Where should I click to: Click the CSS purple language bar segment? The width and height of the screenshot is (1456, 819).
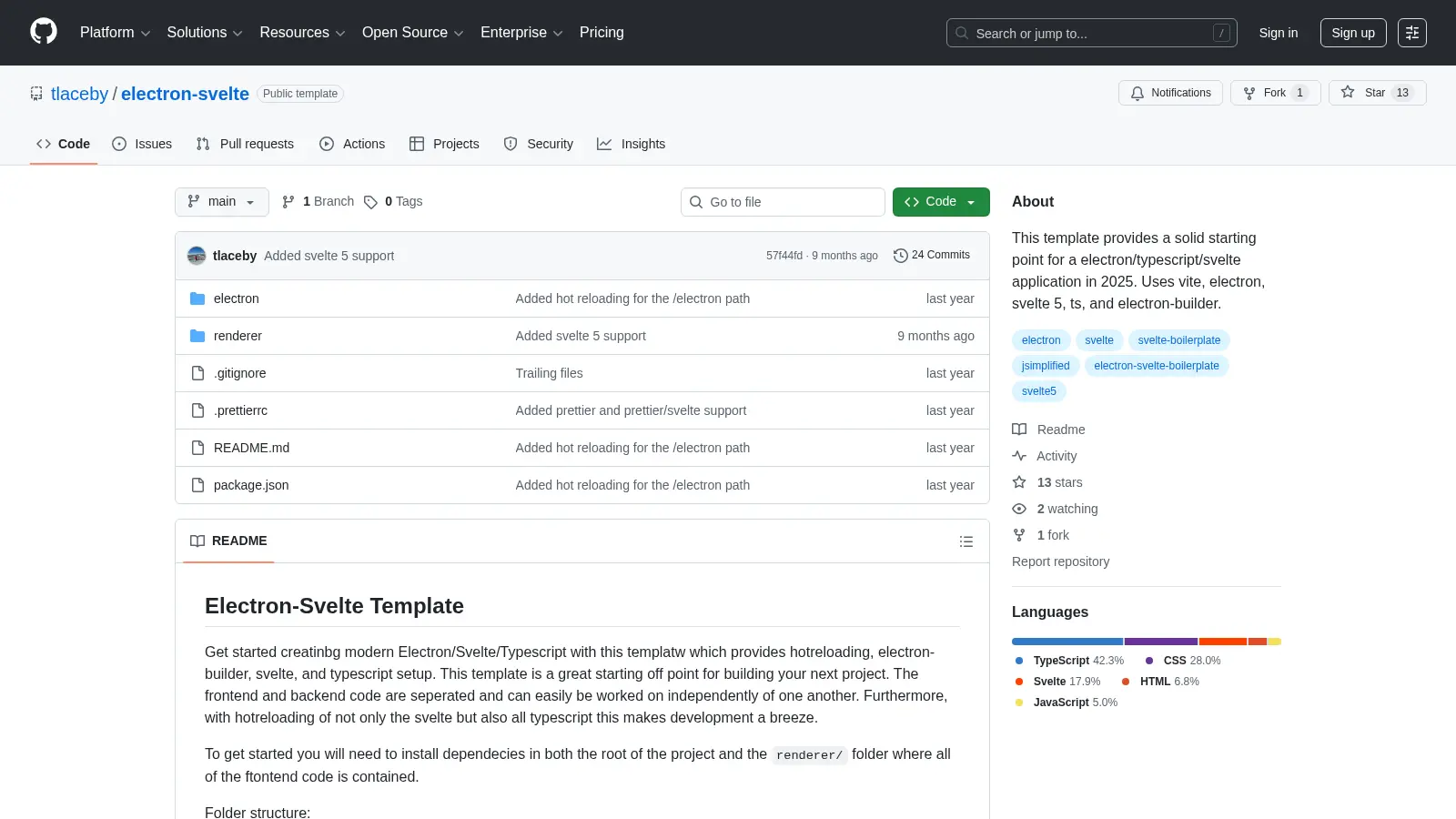tap(1161, 642)
